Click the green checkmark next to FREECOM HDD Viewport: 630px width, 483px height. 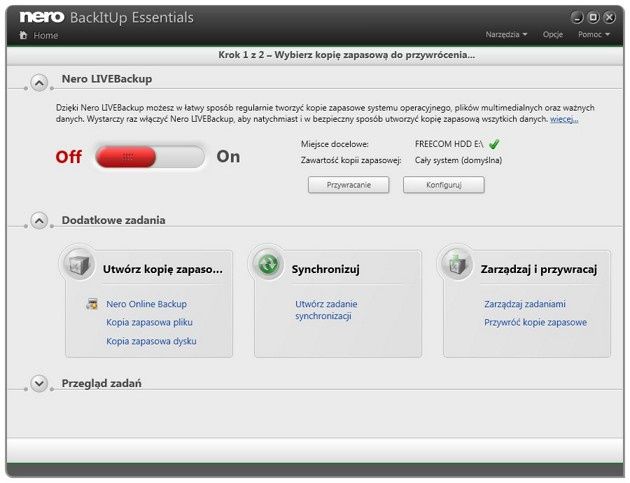pos(494,144)
